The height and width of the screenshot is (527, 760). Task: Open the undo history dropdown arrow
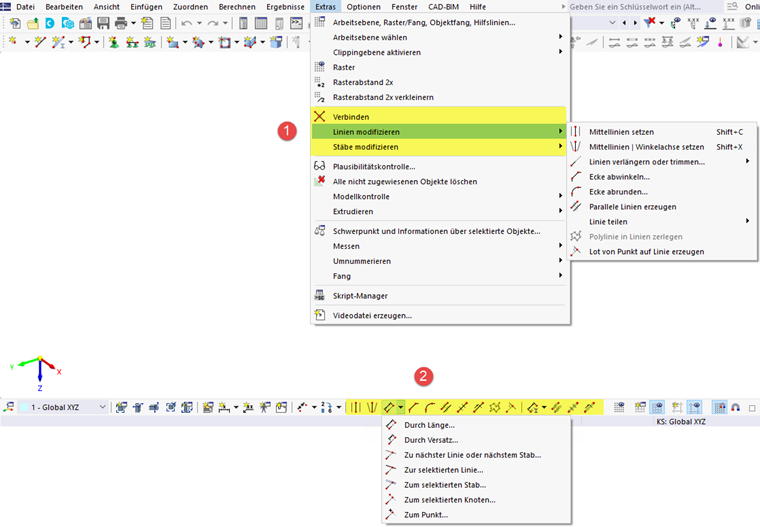click(x=199, y=23)
